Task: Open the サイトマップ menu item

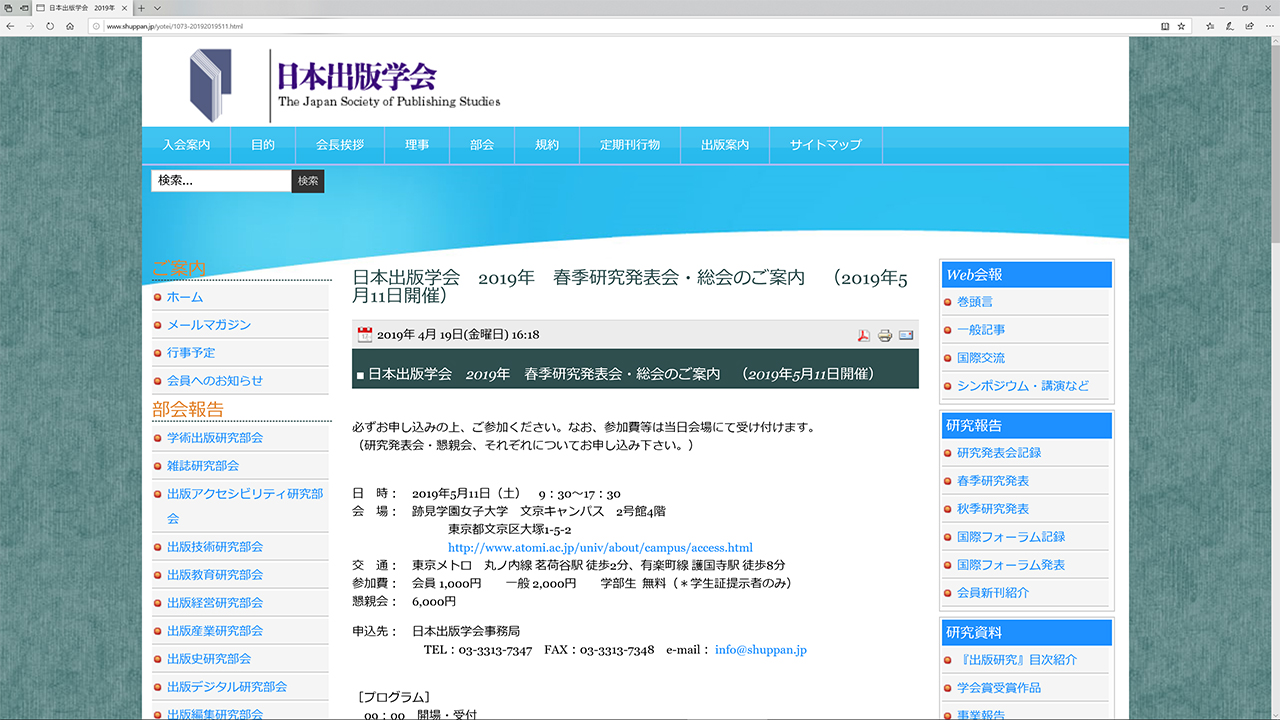Action: click(826, 145)
